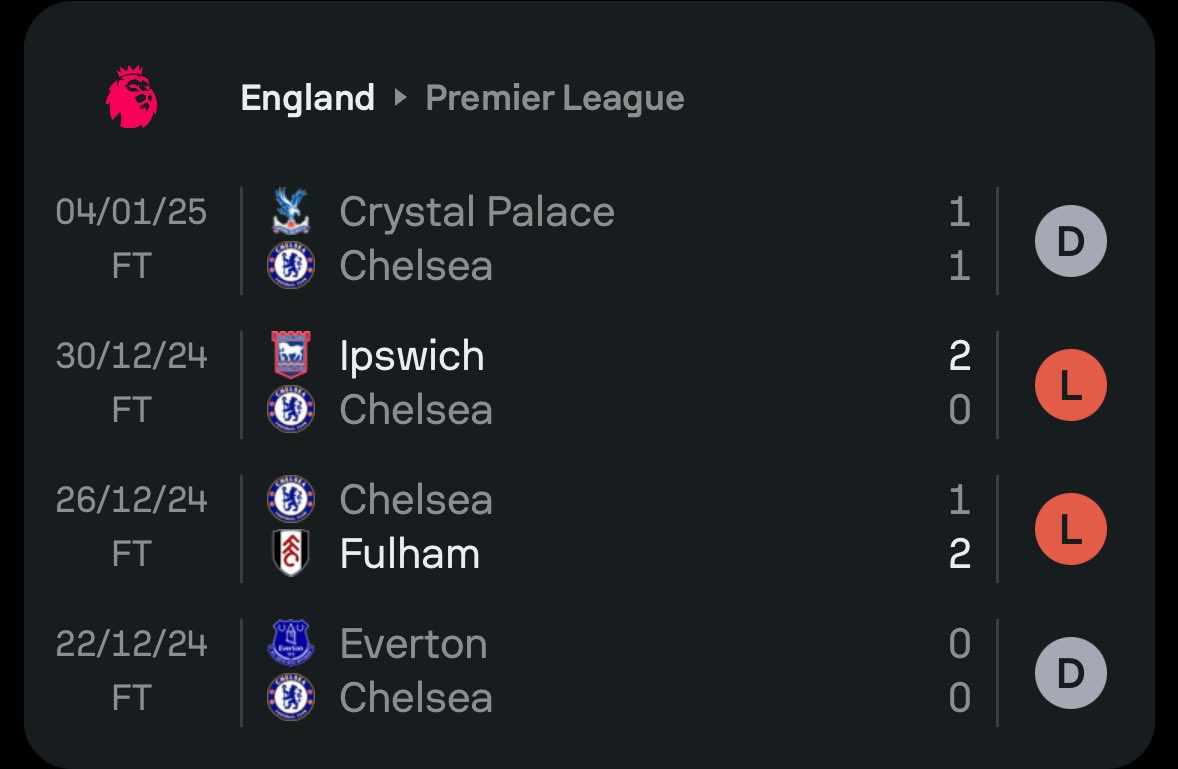Open the Premier League breadcrumb link

point(554,98)
